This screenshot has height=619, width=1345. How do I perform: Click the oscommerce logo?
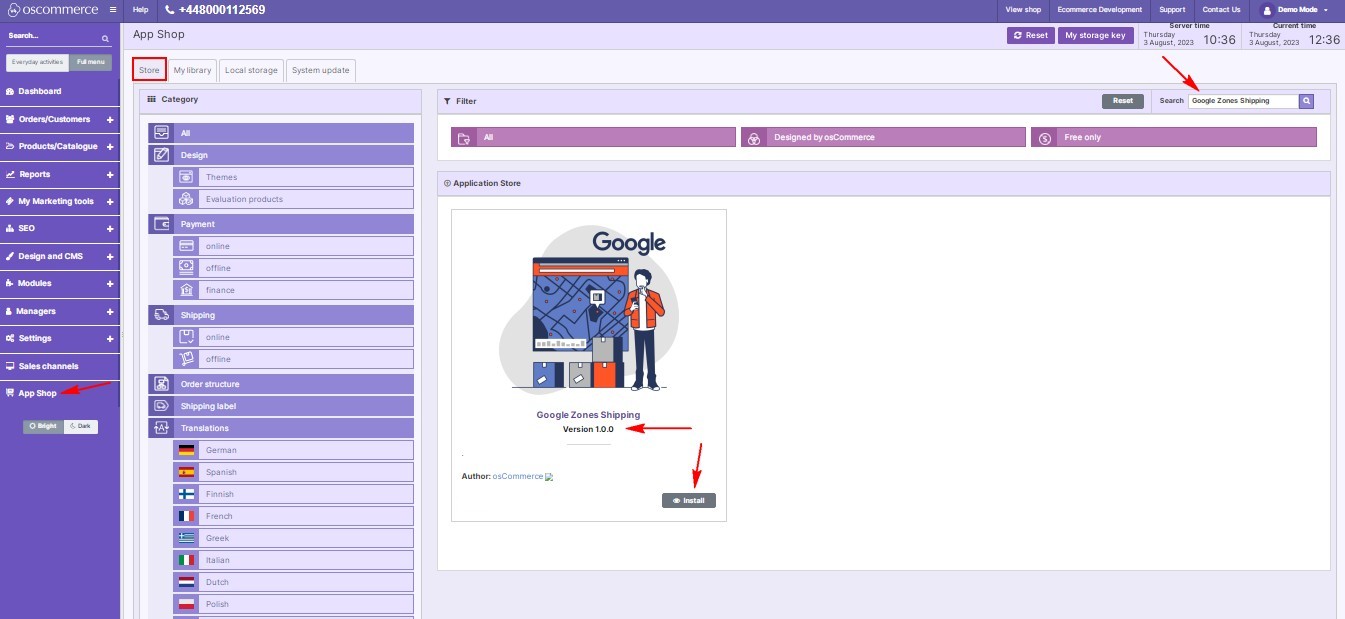tap(52, 10)
